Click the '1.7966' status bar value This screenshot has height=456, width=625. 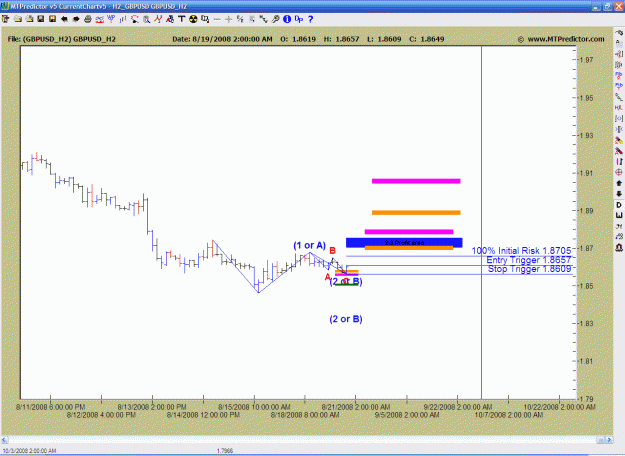(x=225, y=451)
